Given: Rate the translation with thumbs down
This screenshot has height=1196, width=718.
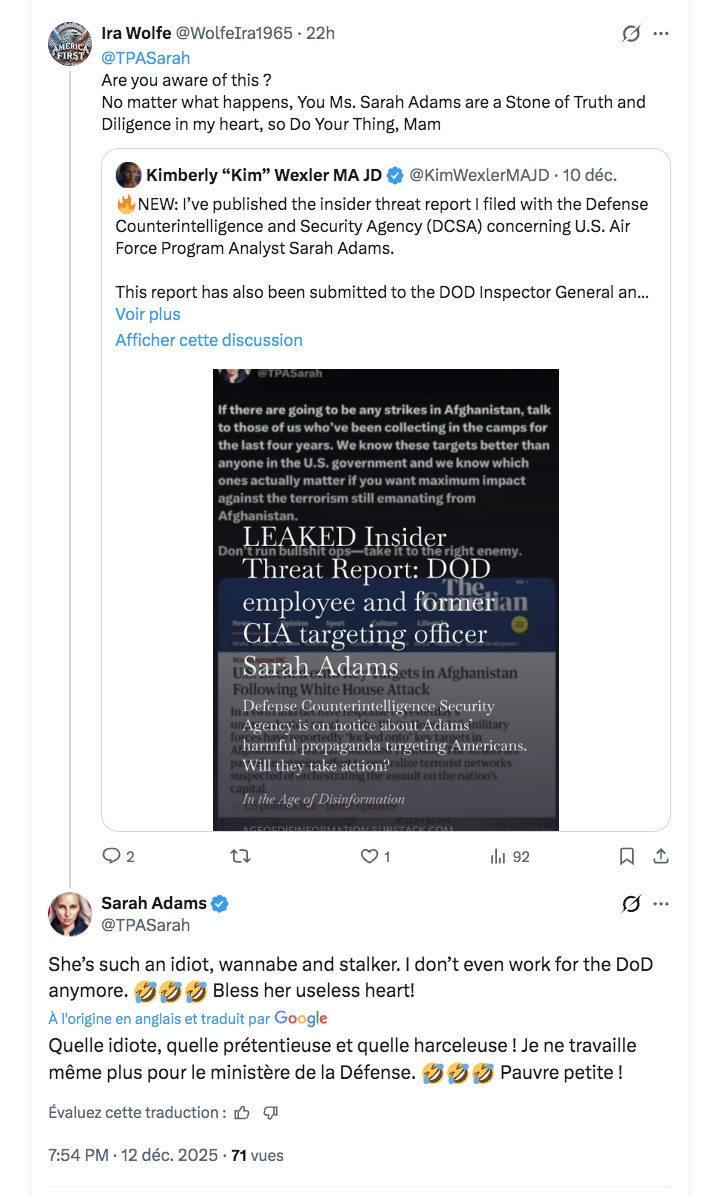Looking at the screenshot, I should point(270,1112).
